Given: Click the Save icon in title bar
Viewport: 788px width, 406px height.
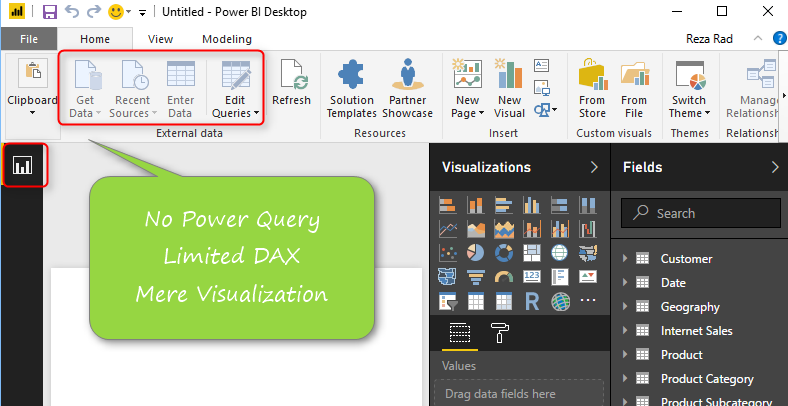Looking at the screenshot, I should [x=49, y=12].
